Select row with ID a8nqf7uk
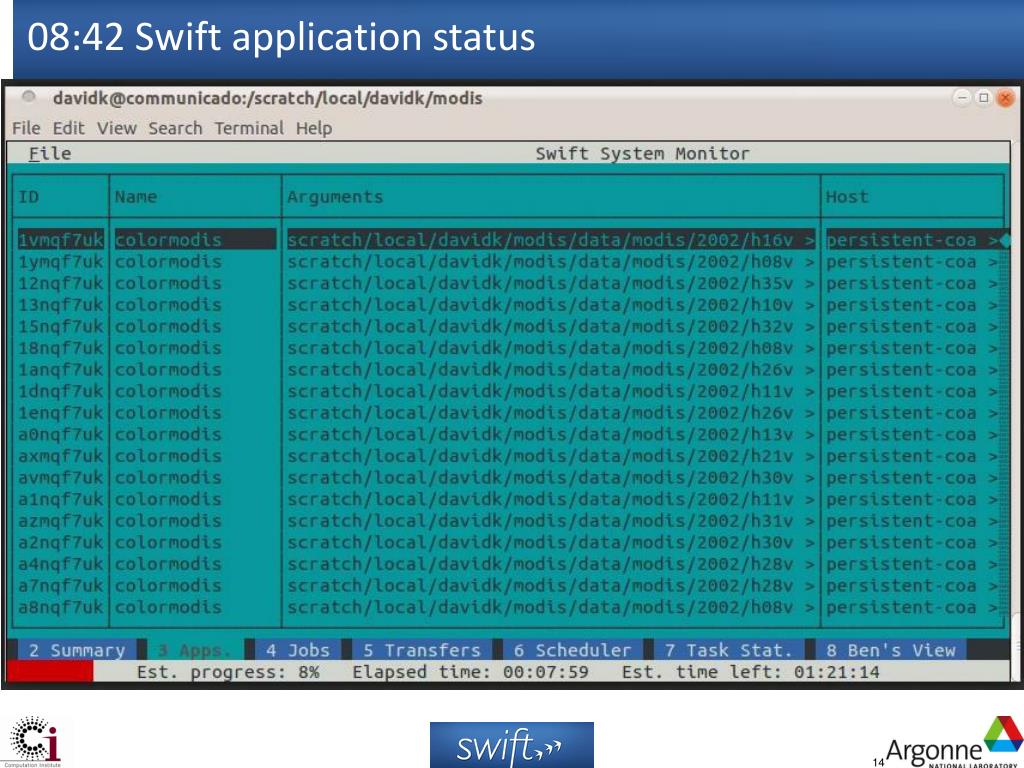Screen dimensions: 1024x768 click(x=507, y=607)
